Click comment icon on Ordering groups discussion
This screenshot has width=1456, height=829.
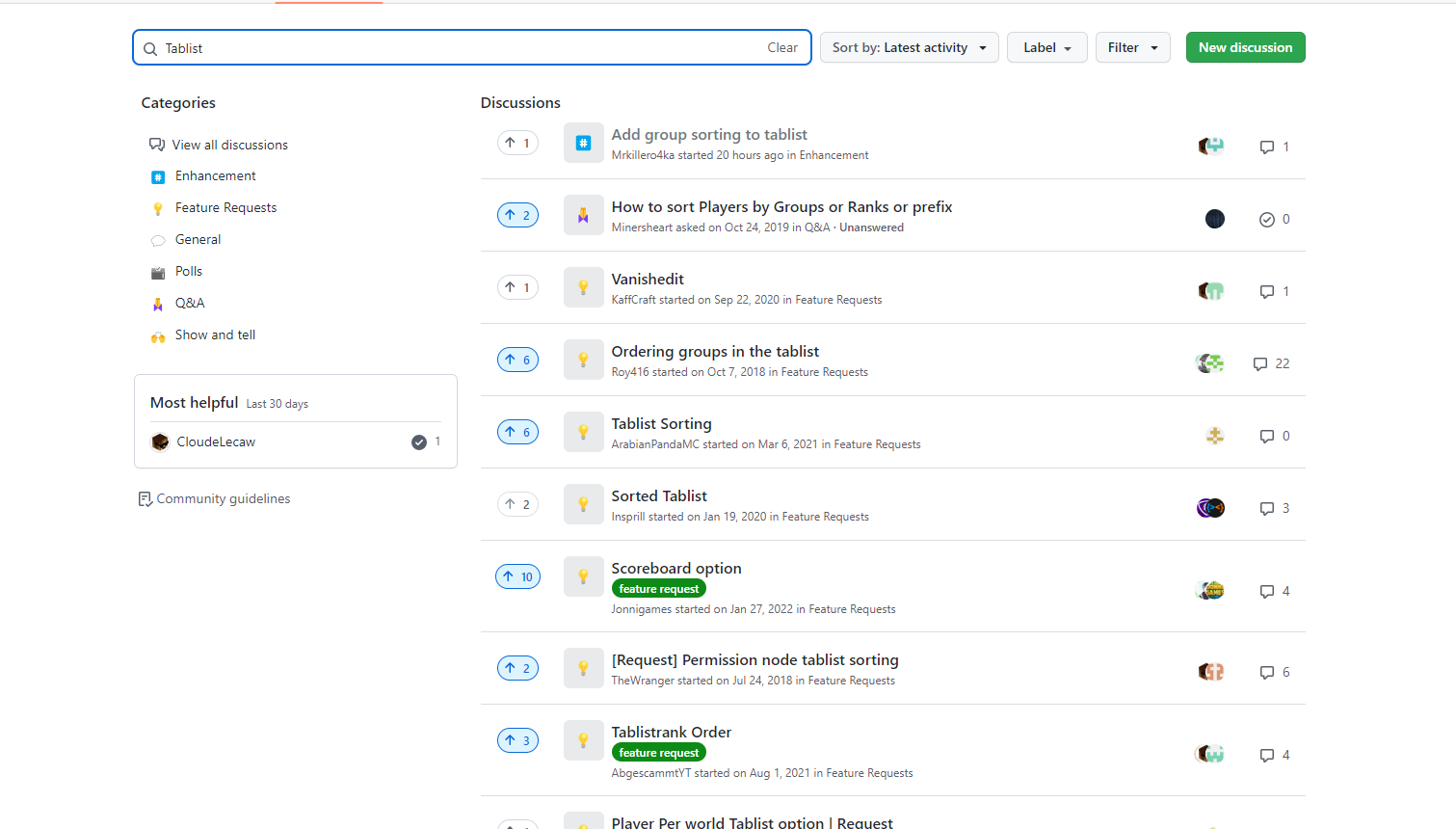tap(1259, 363)
